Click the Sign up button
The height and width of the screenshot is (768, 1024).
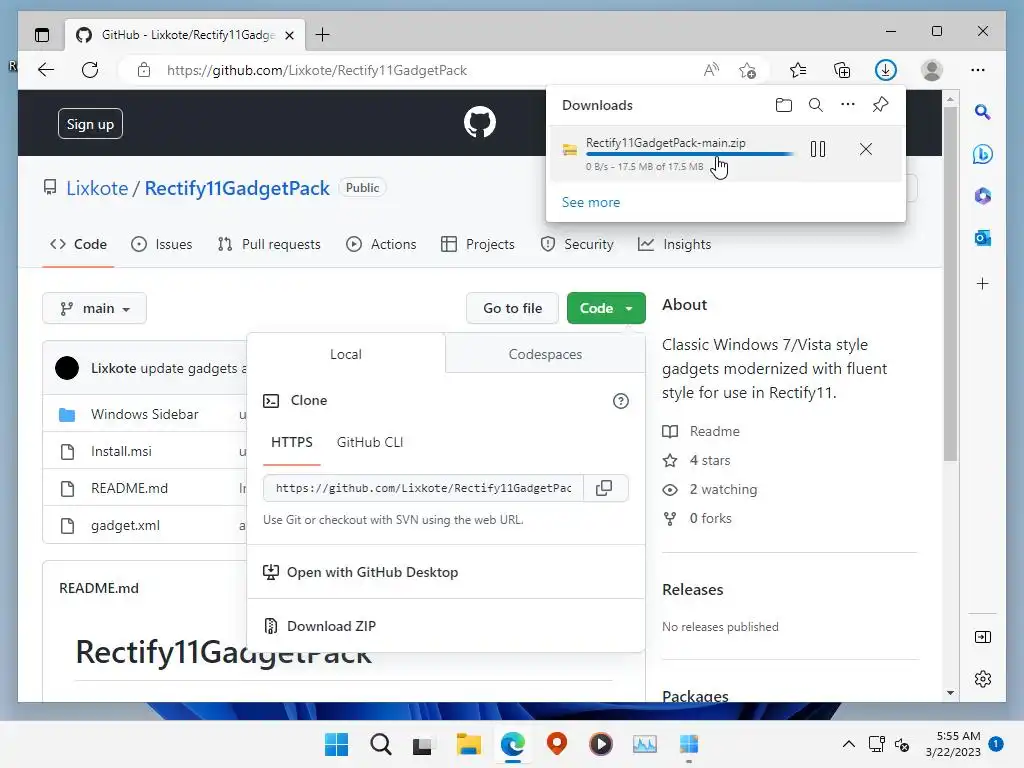90,123
